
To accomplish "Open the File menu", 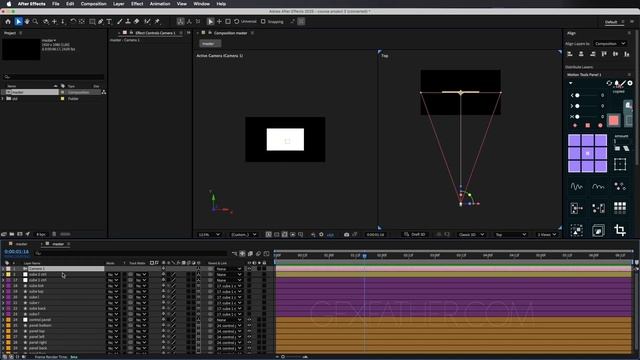I will tap(56, 4).
